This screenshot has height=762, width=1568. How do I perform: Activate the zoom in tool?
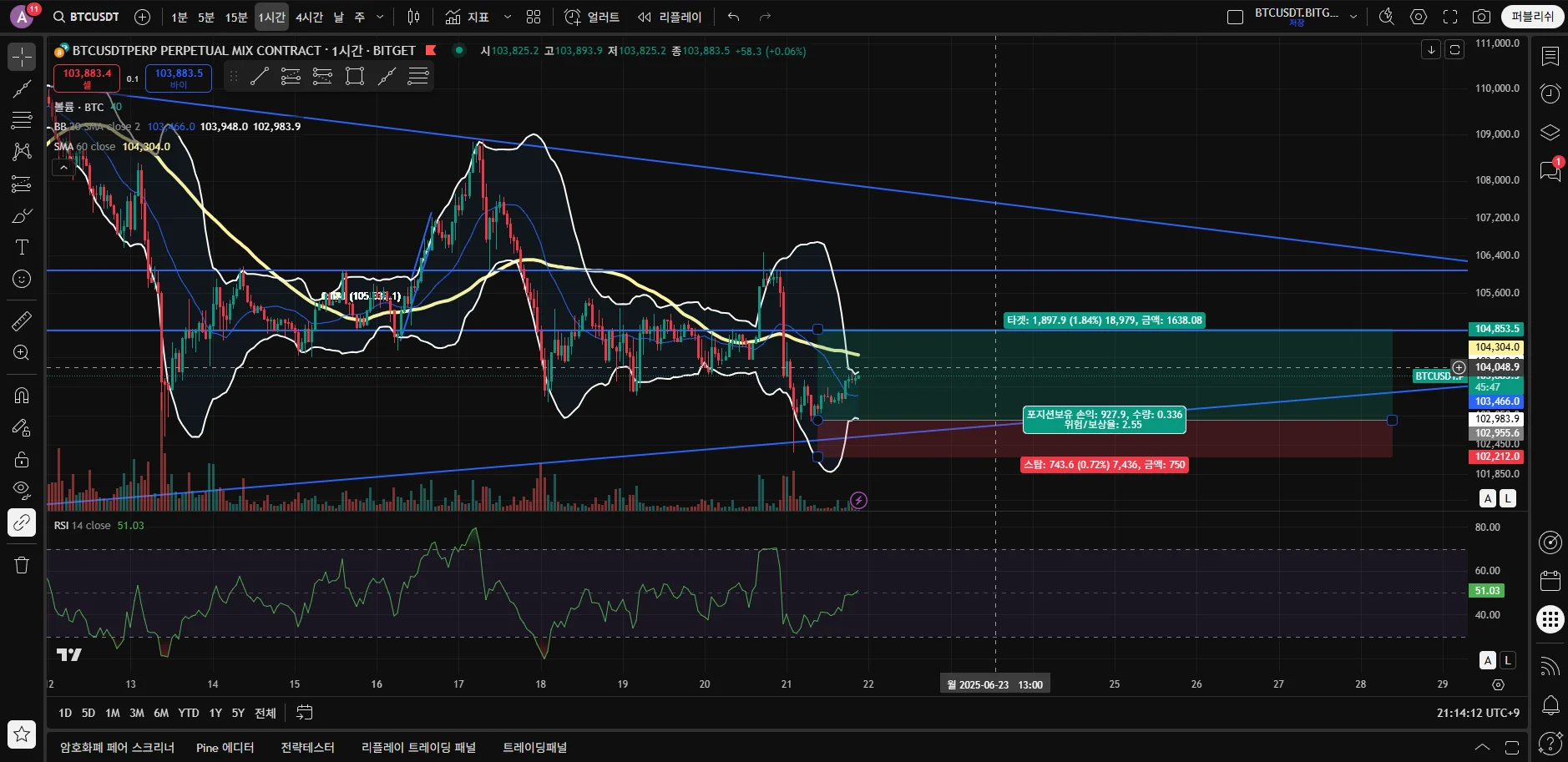pos(22,352)
